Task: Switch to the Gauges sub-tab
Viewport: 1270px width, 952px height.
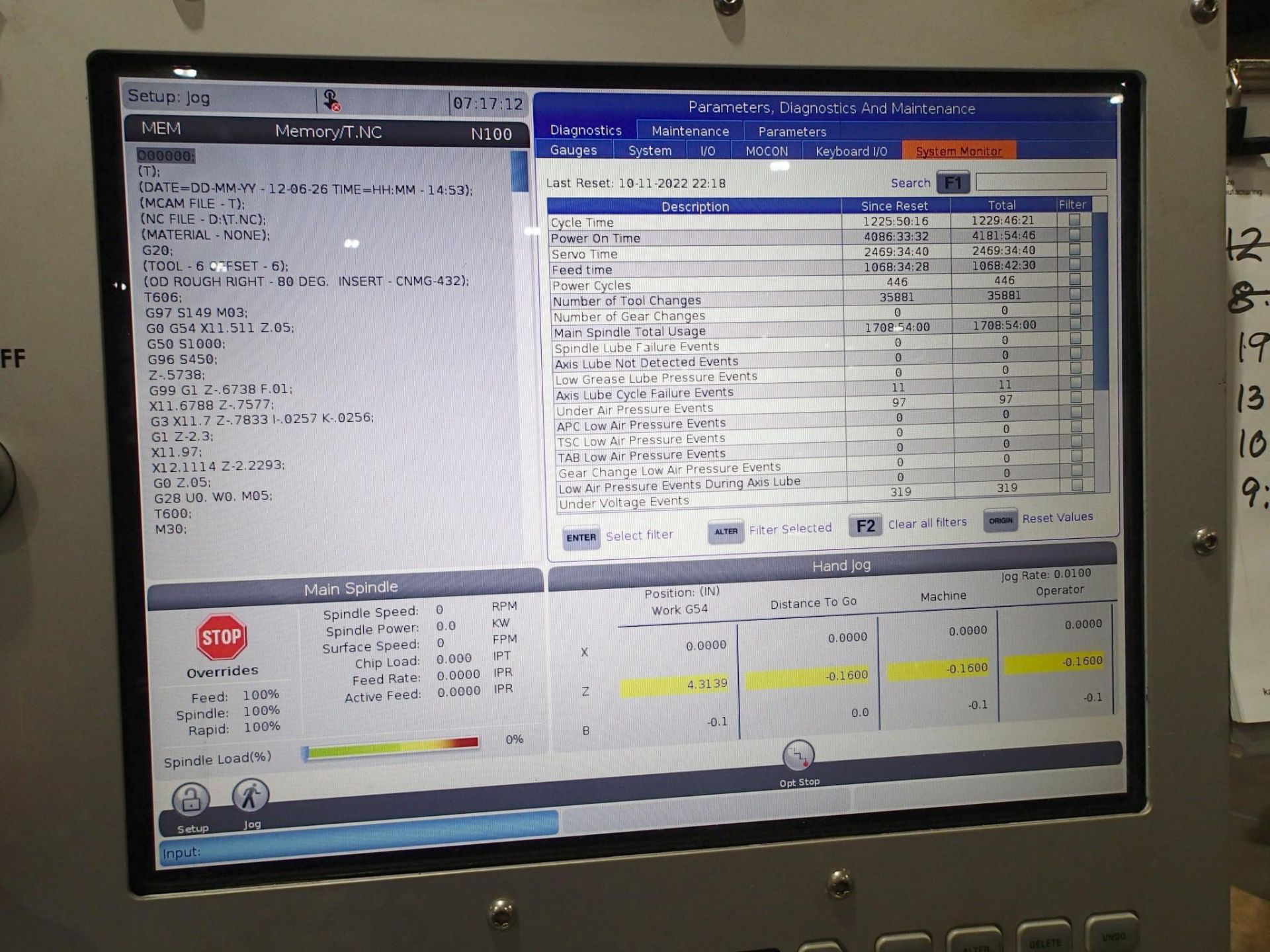Action: pyautogui.click(x=573, y=150)
